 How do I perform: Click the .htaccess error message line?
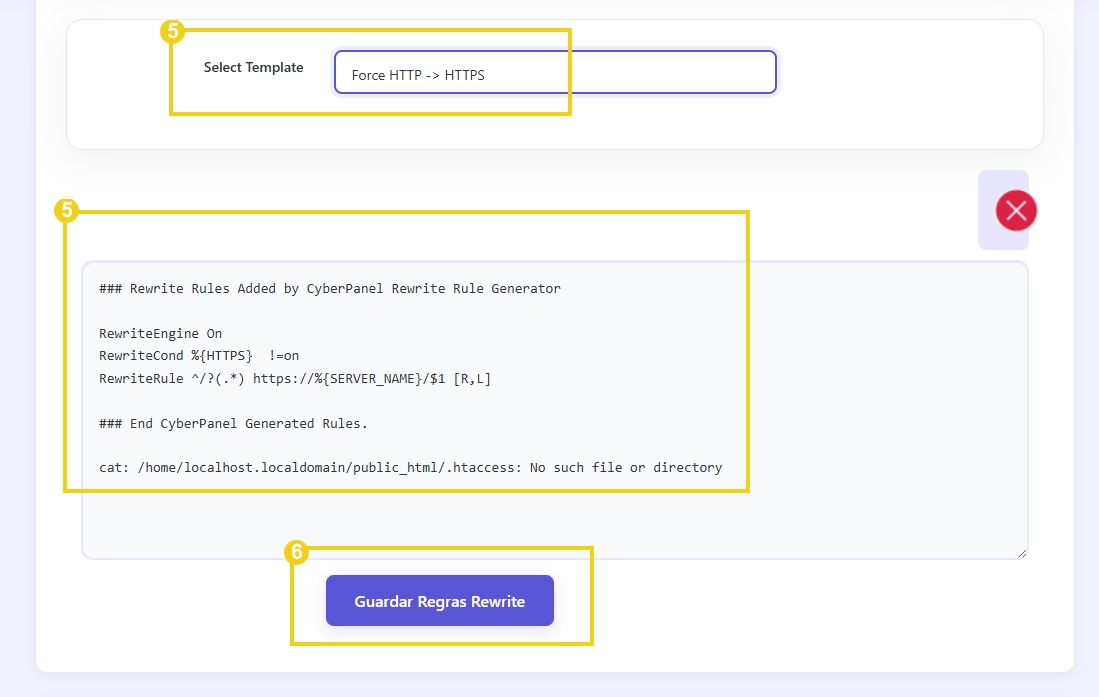pos(409,467)
